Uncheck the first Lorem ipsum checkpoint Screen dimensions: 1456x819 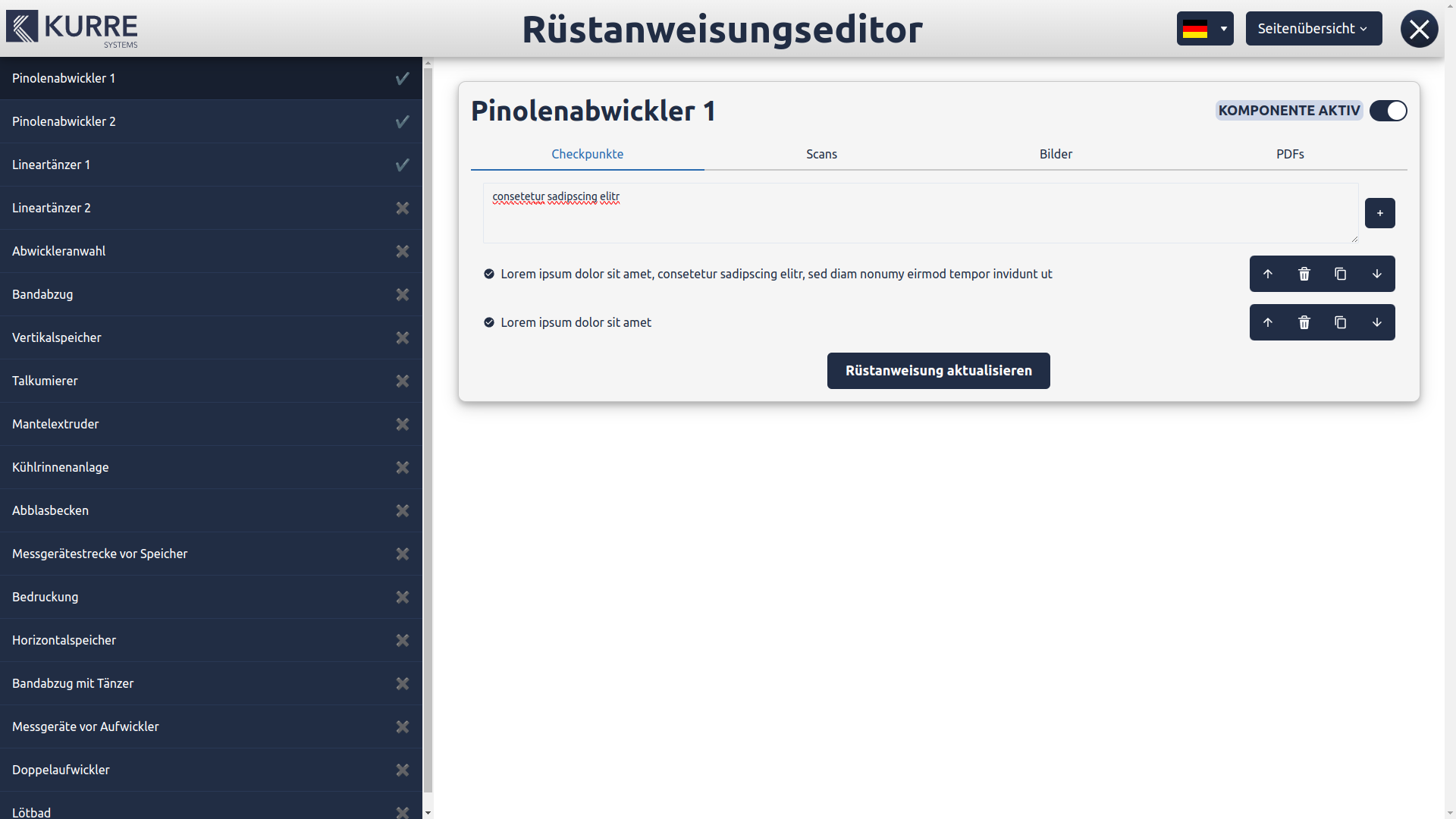coord(488,274)
